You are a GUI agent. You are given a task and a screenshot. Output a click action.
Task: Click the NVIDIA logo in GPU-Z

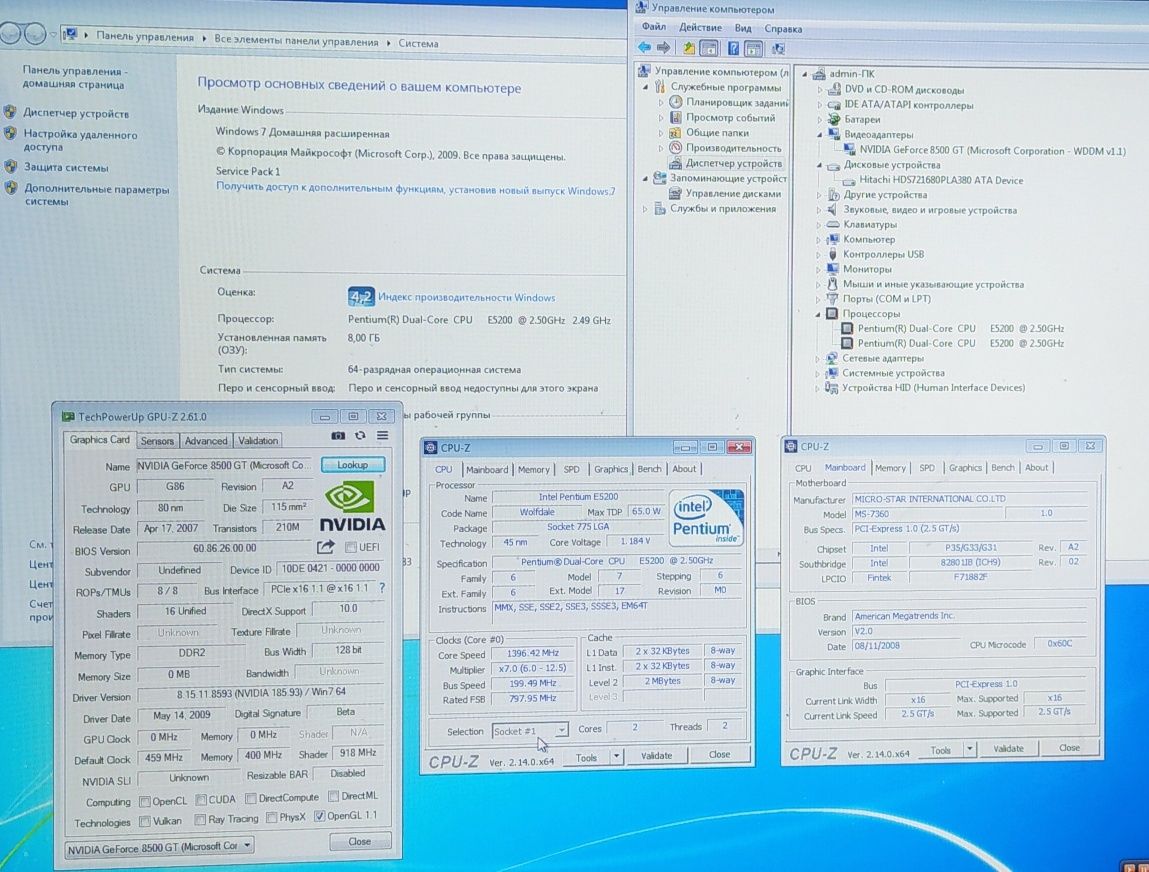(x=352, y=506)
